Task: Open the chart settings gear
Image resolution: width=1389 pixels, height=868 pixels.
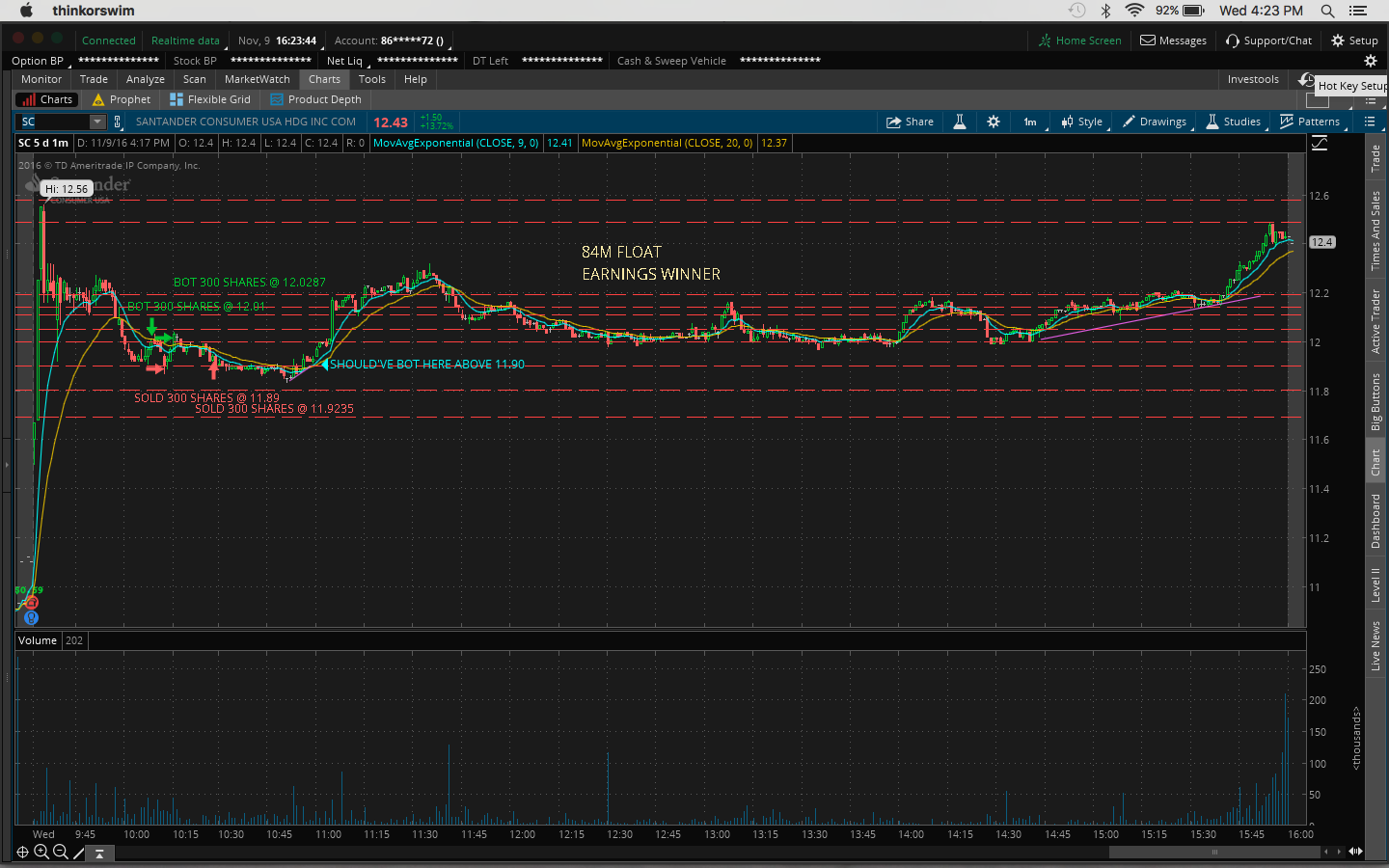Action: point(994,122)
